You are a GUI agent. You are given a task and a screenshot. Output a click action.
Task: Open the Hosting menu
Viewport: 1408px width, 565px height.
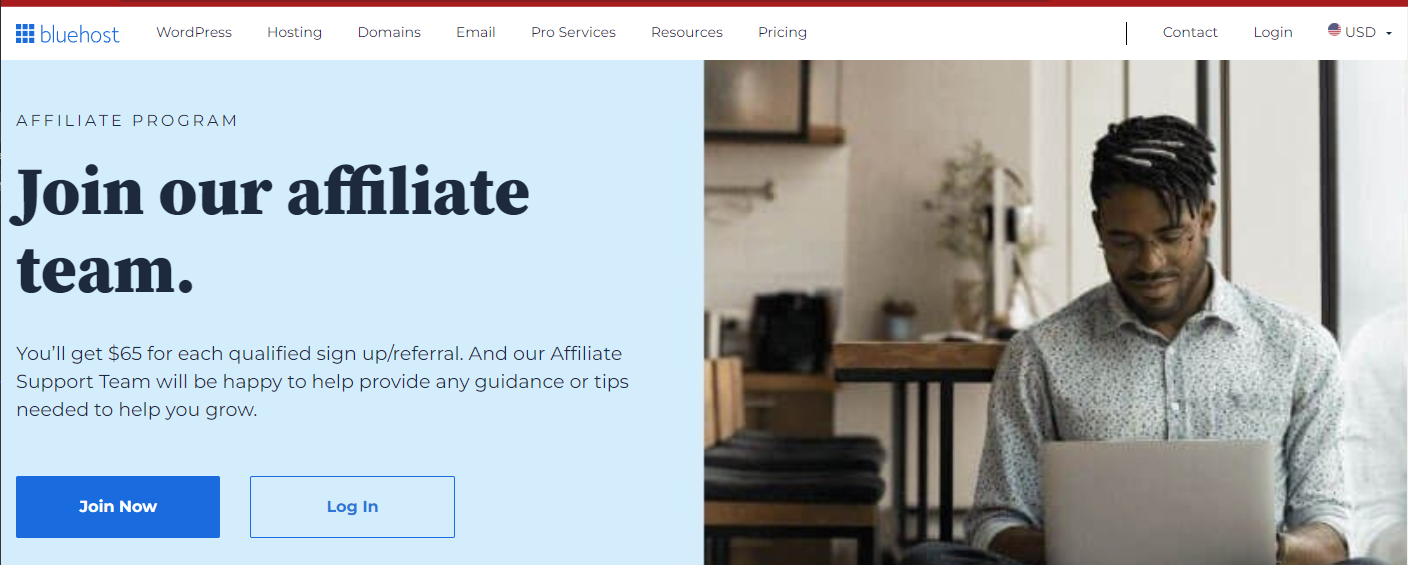[294, 32]
